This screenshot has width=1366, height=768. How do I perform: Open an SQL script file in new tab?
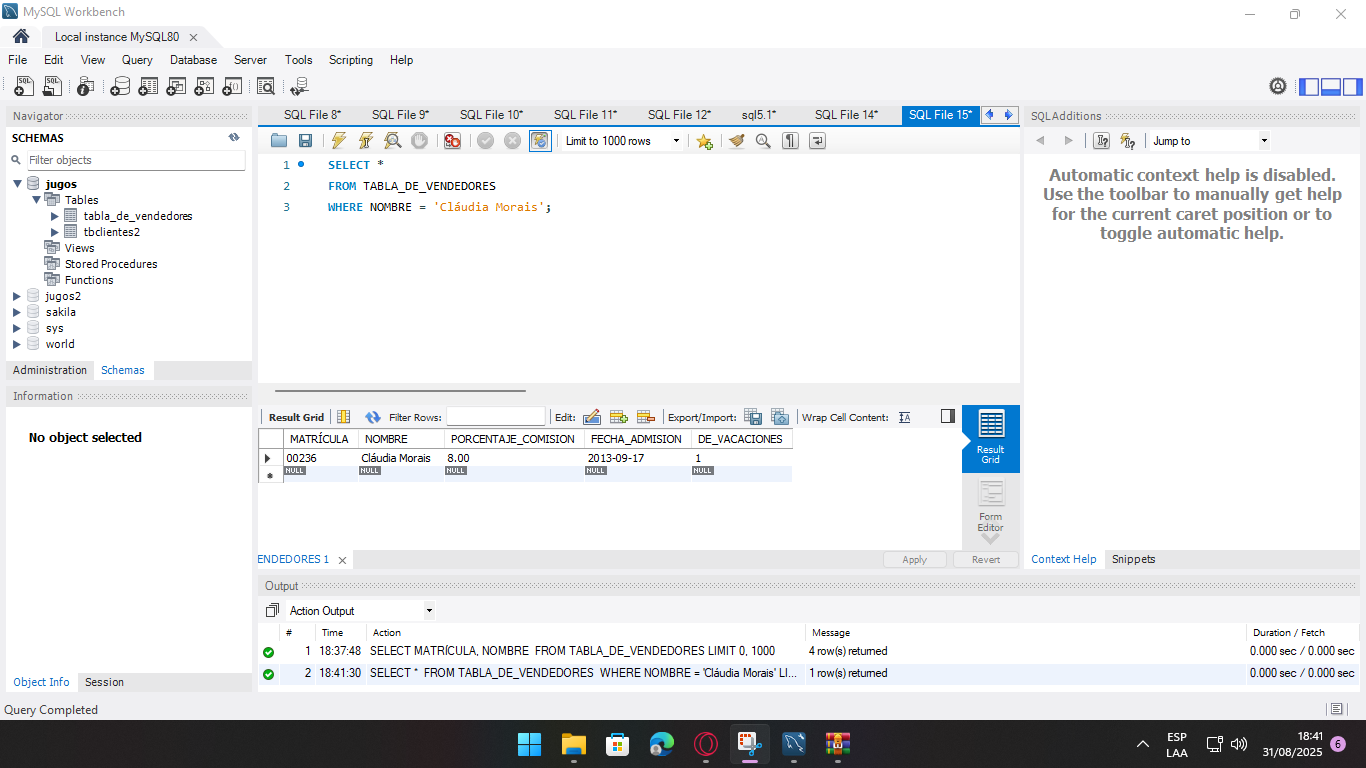(52, 87)
